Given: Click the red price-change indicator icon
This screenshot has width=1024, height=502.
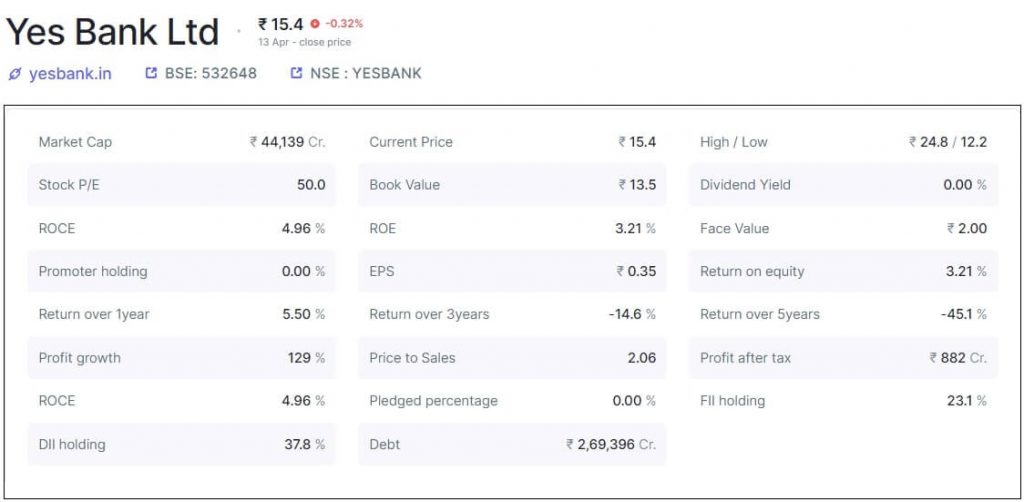Looking at the screenshot, I should pos(315,23).
